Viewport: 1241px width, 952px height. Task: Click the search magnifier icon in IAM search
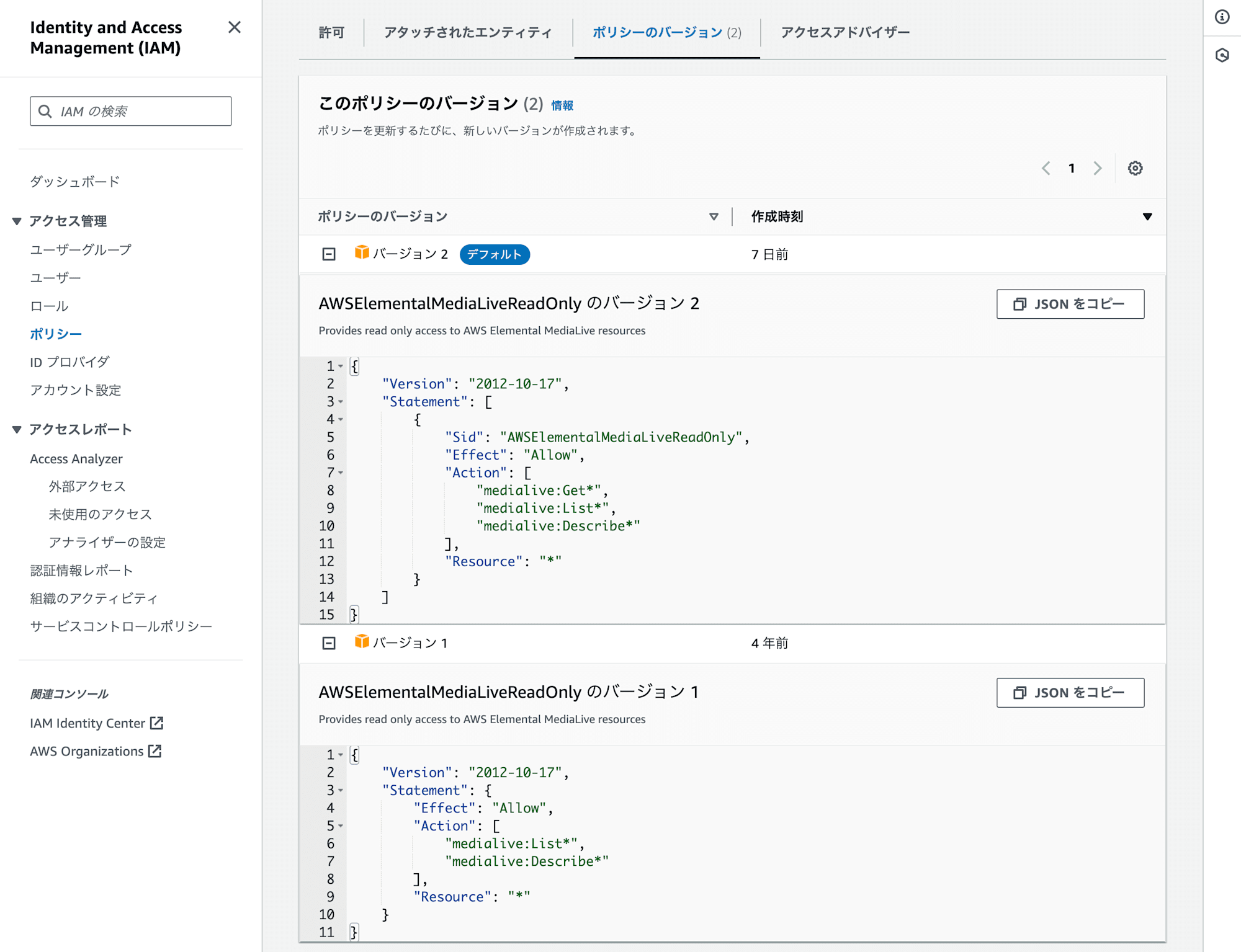(x=45, y=111)
